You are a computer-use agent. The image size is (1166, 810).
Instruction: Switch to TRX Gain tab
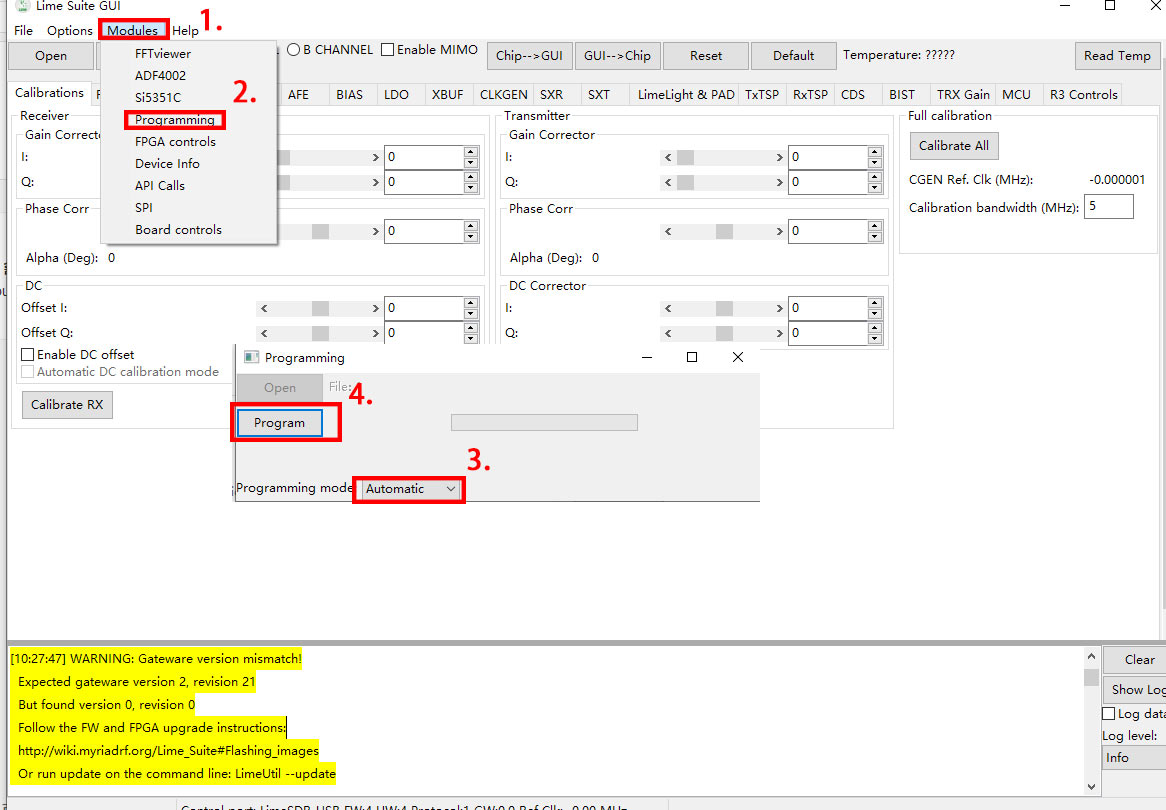coord(963,94)
